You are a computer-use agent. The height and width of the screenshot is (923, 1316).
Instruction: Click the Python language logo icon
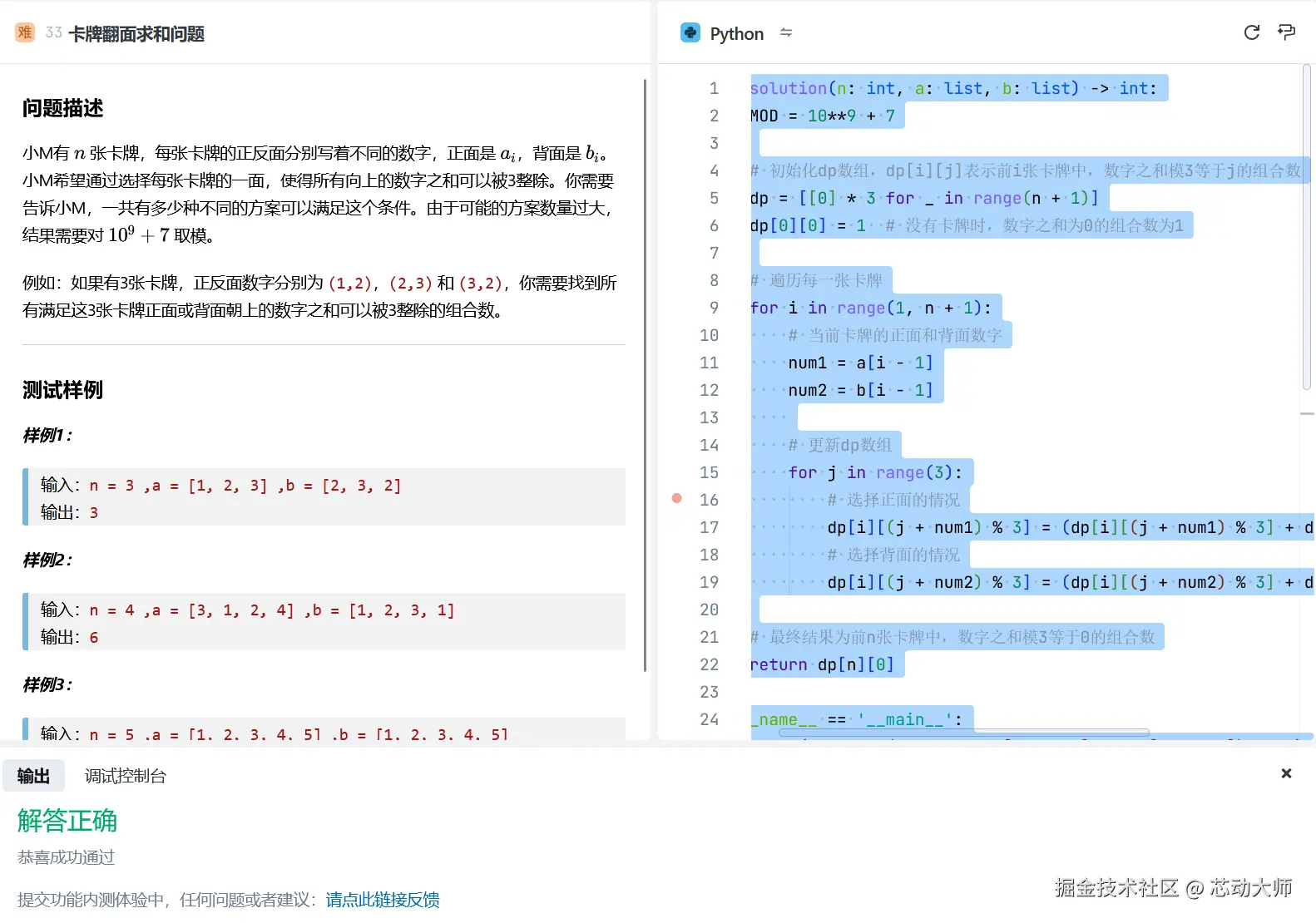coord(690,33)
